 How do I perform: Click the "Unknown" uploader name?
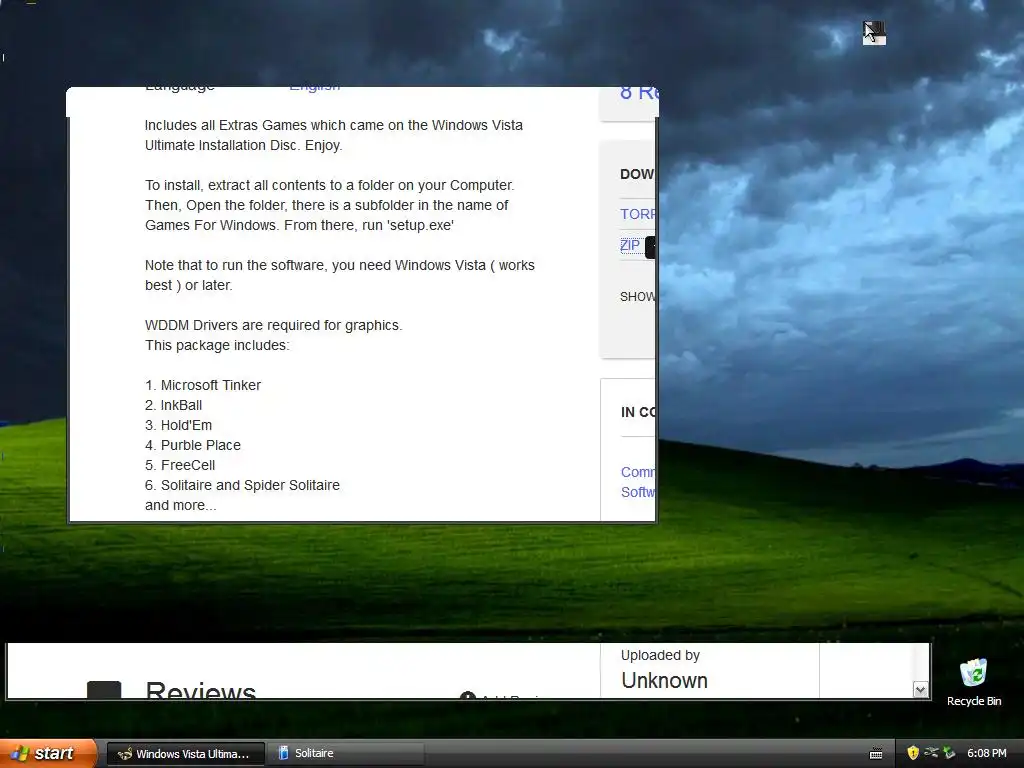click(664, 680)
